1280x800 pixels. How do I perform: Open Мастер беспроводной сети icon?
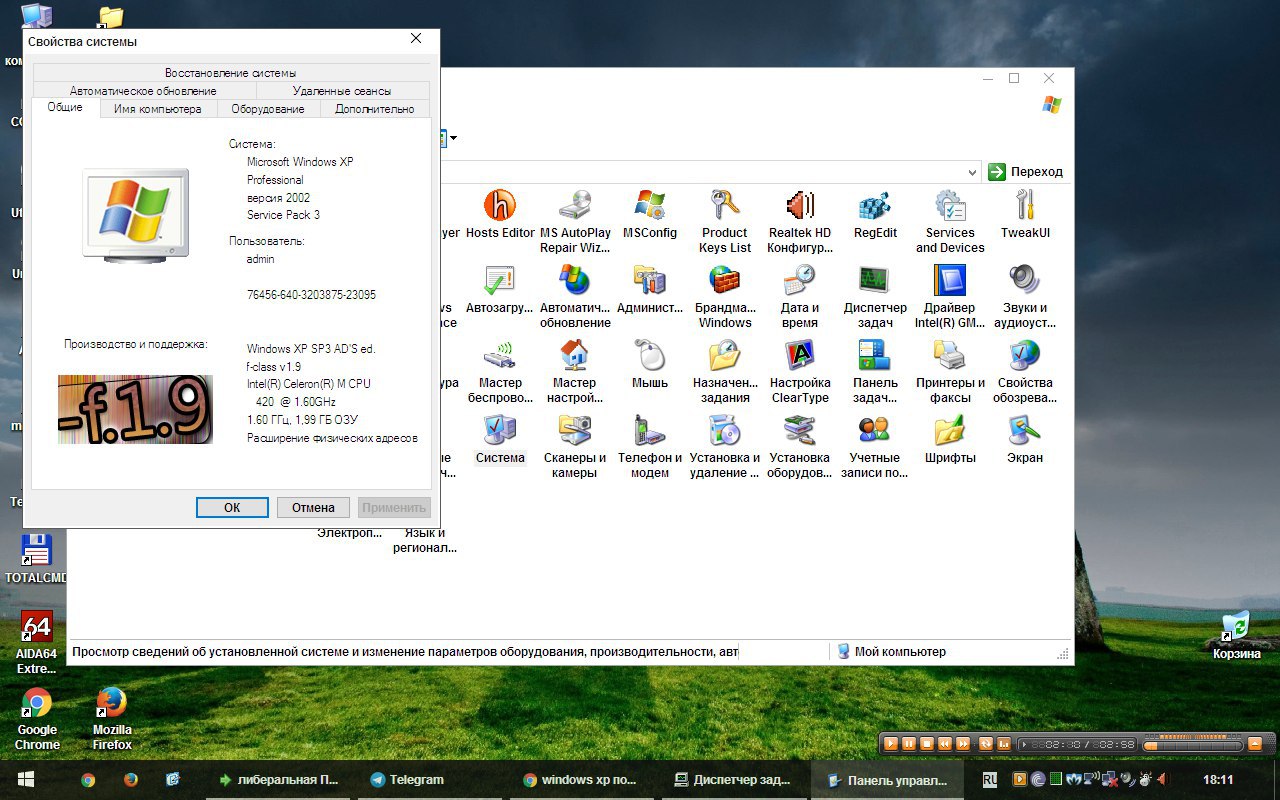pos(500,371)
